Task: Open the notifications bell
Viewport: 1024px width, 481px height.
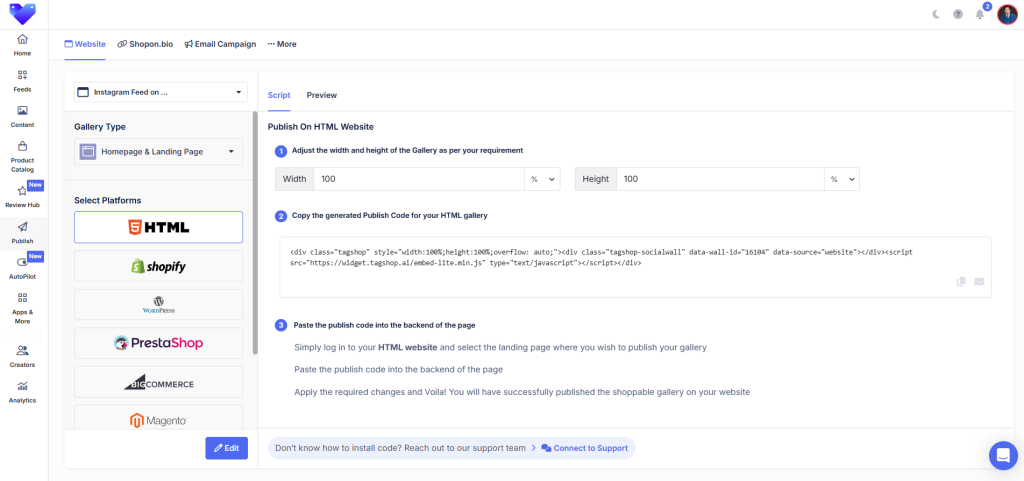Action: point(980,14)
